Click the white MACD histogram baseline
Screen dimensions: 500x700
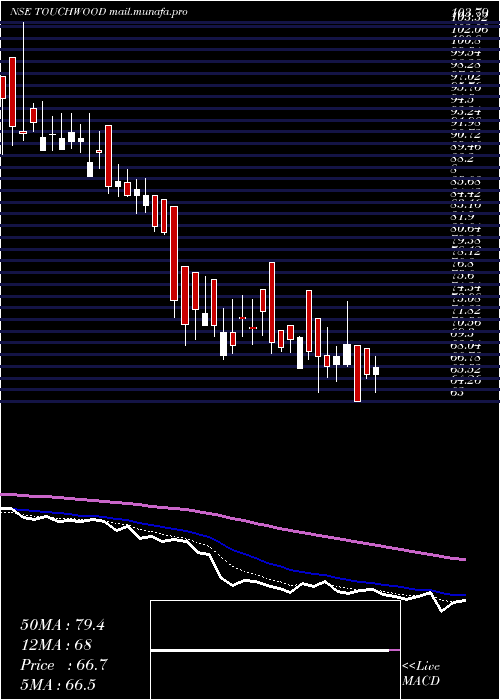[270, 650]
